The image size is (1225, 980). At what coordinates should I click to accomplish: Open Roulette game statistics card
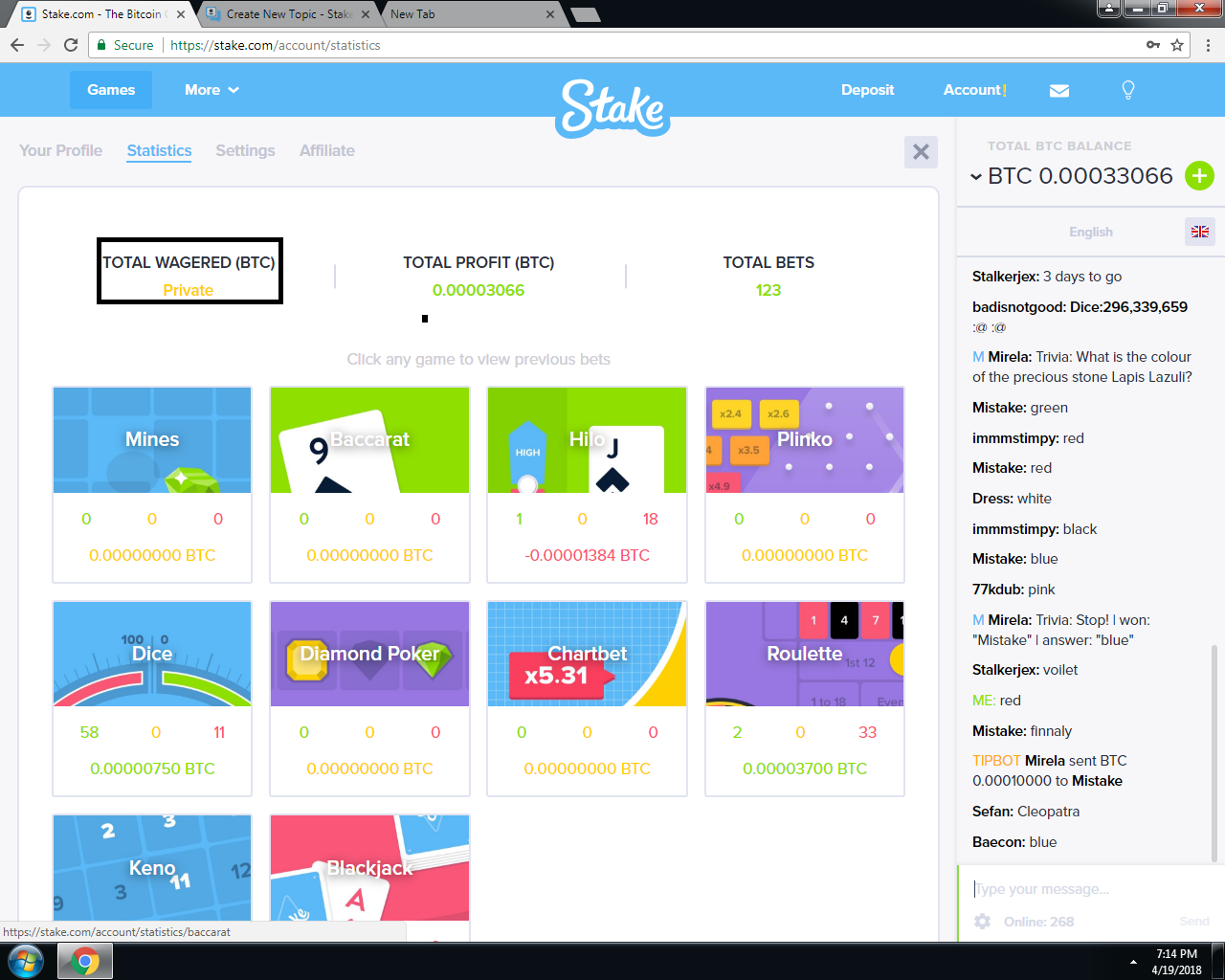point(805,699)
